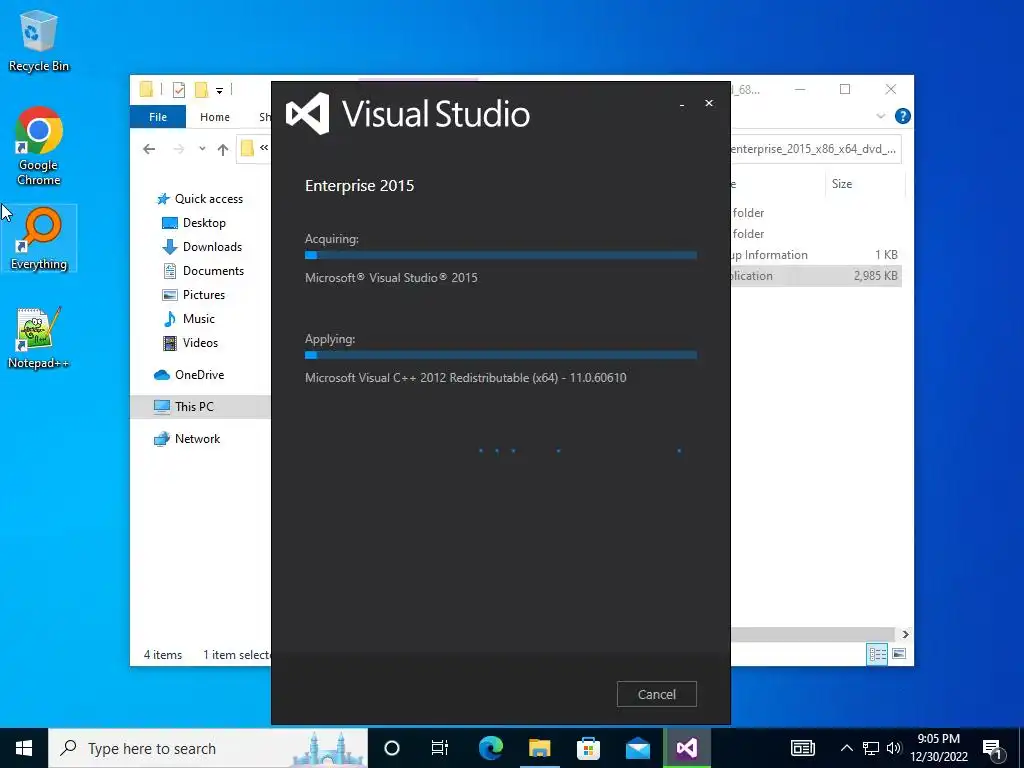Image resolution: width=1024 pixels, height=768 pixels.
Task: Select Network in the navigation pane
Action: point(187,439)
